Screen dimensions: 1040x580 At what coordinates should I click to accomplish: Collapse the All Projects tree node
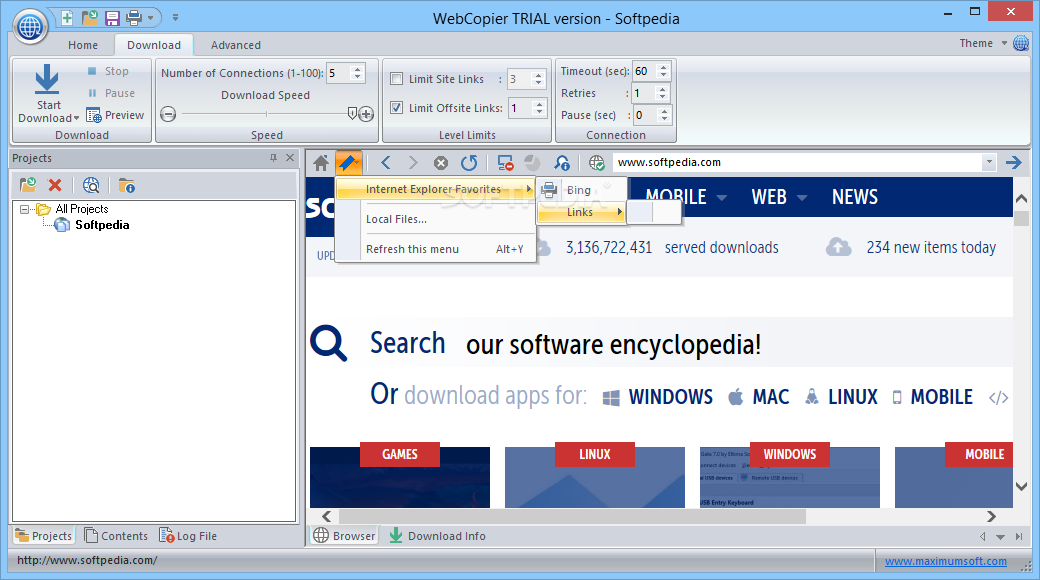[x=25, y=209]
